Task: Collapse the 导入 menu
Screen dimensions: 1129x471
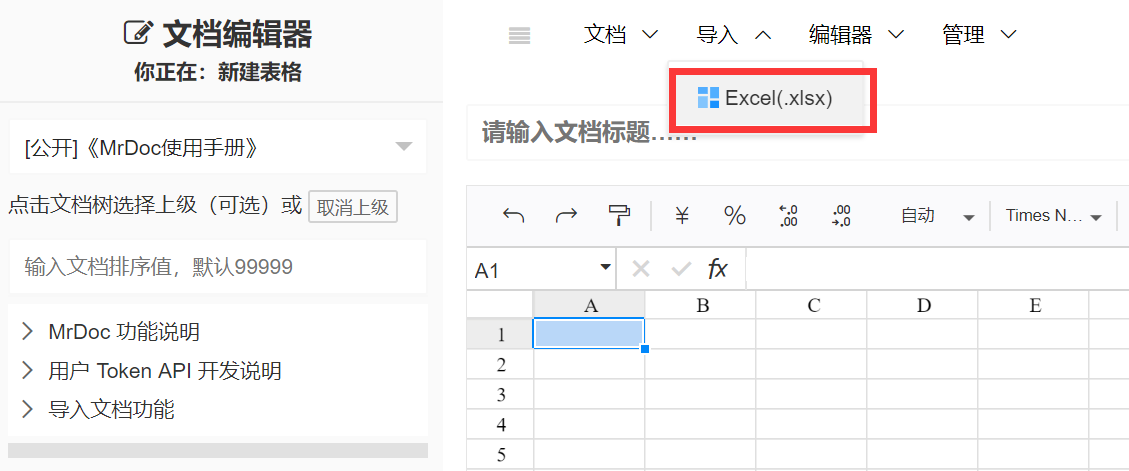Action: 734,35
